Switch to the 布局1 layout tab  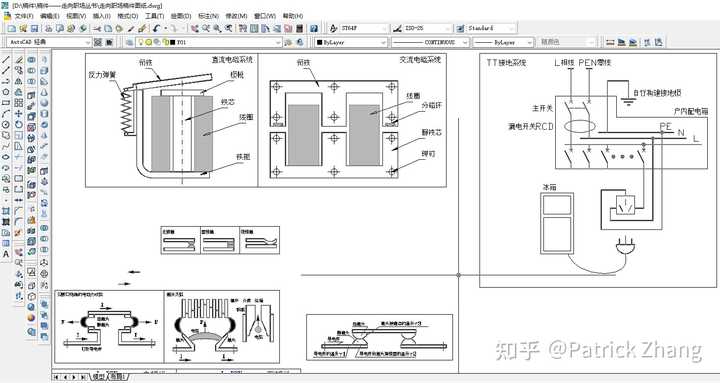(117, 377)
